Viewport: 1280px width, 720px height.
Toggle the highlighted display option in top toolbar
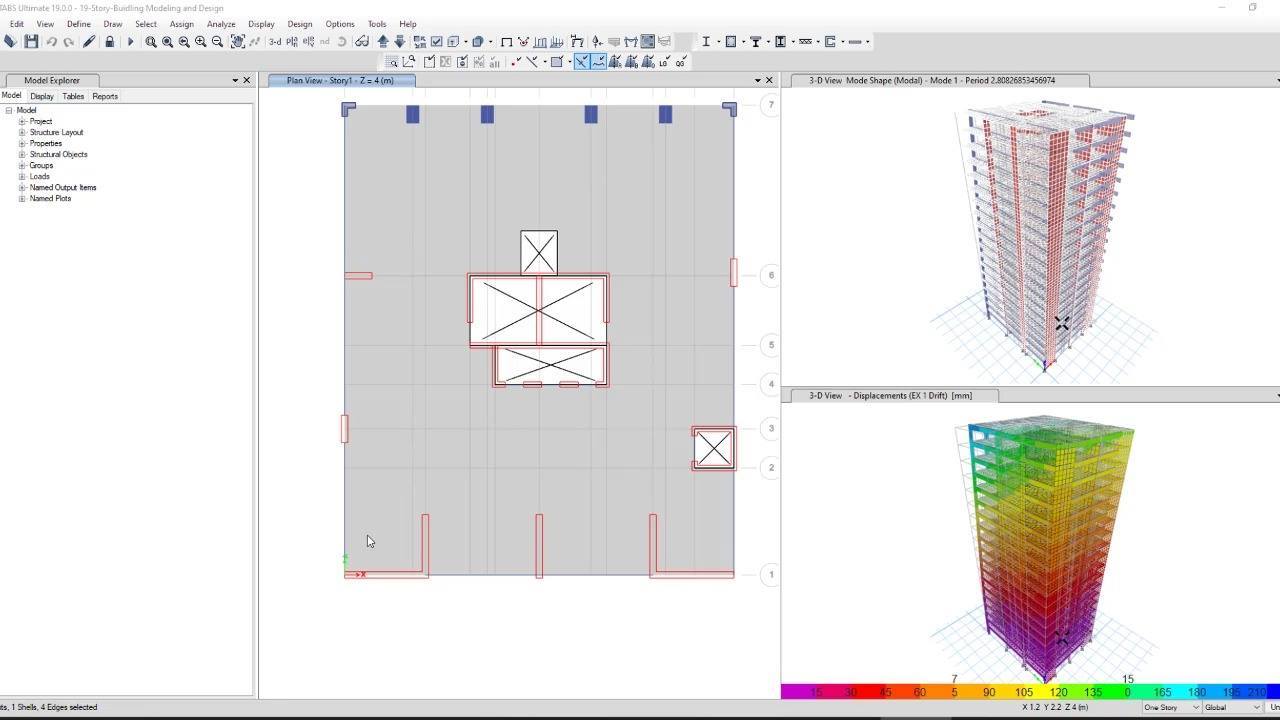pyautogui.click(x=648, y=41)
